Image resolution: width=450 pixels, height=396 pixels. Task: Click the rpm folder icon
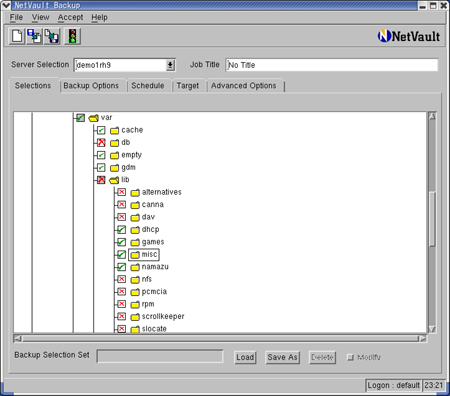tap(135, 304)
